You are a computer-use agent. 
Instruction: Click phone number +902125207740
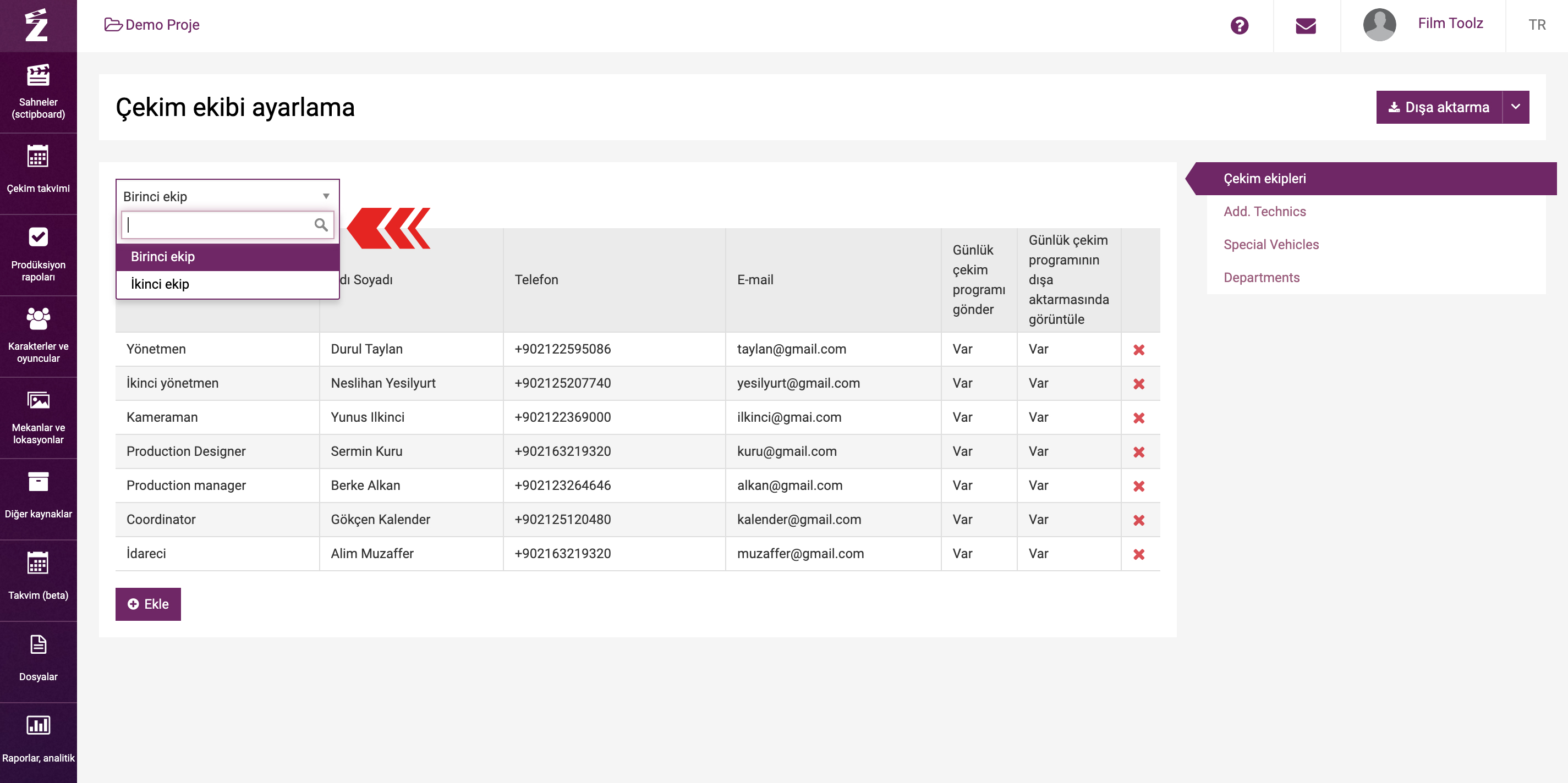click(x=562, y=383)
